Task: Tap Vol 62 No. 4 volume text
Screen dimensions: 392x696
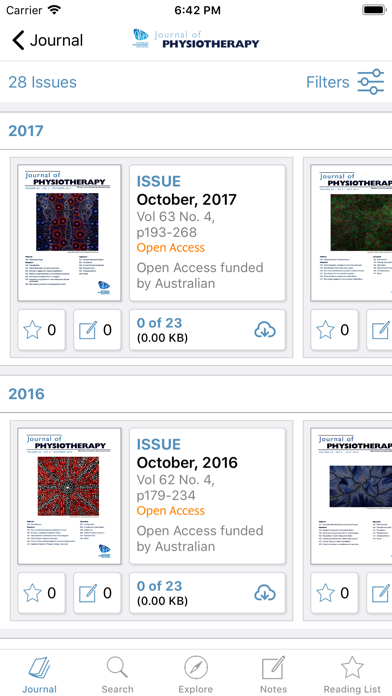Action: click(x=176, y=479)
